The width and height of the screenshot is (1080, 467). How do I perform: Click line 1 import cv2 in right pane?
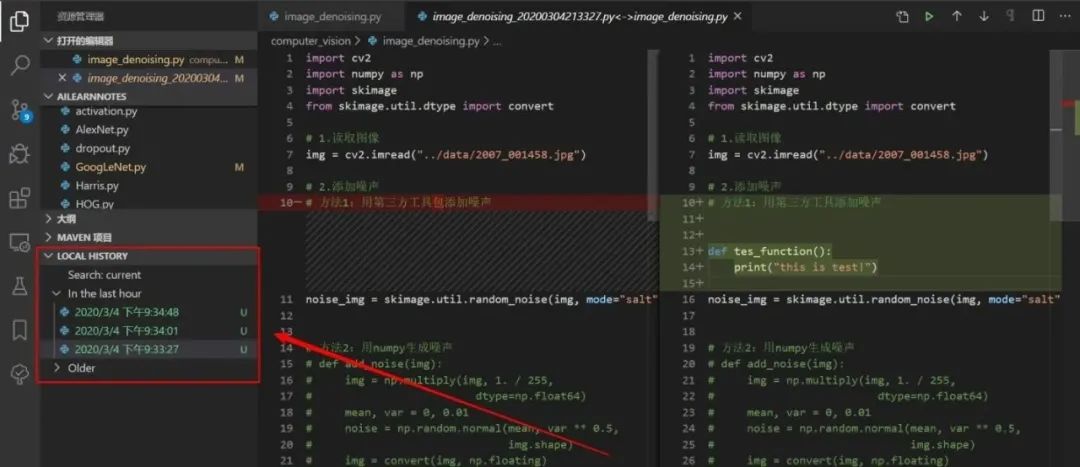(740, 58)
